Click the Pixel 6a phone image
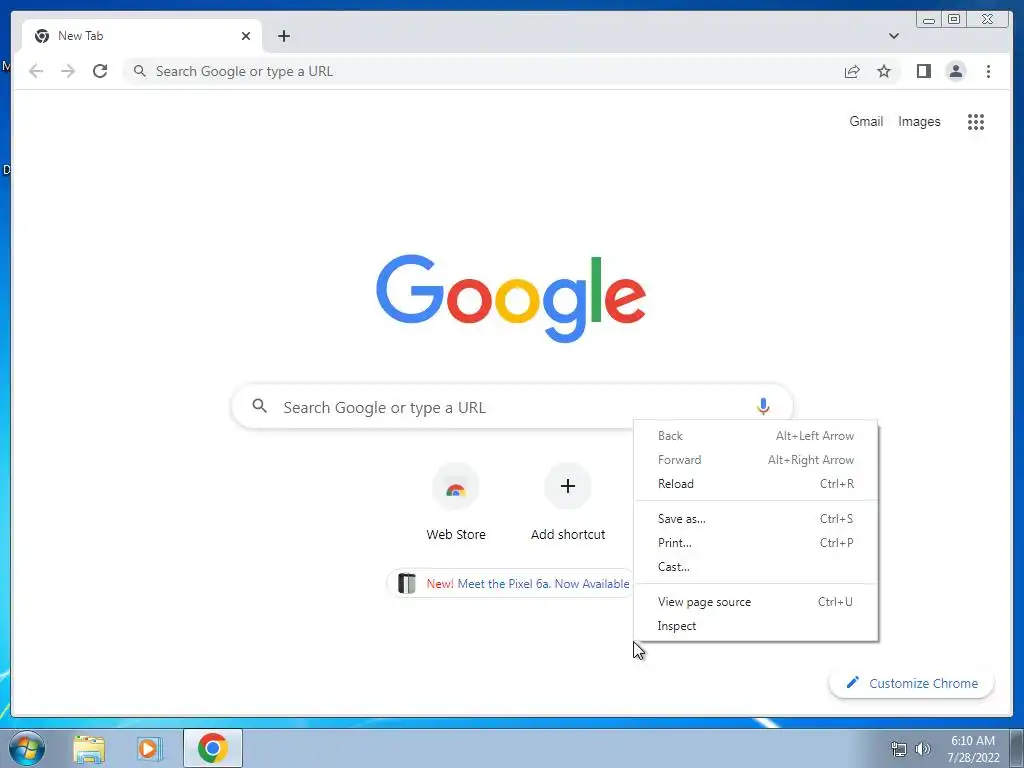 [x=407, y=583]
